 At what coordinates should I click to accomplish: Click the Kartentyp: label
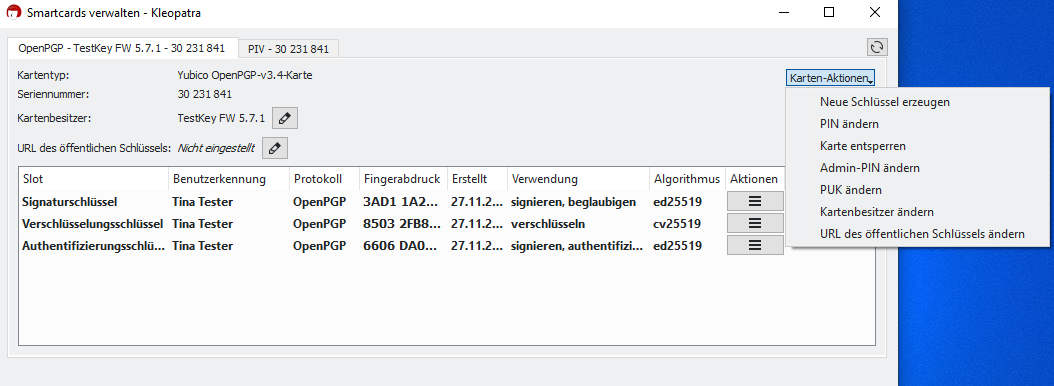pyautogui.click(x=44, y=75)
